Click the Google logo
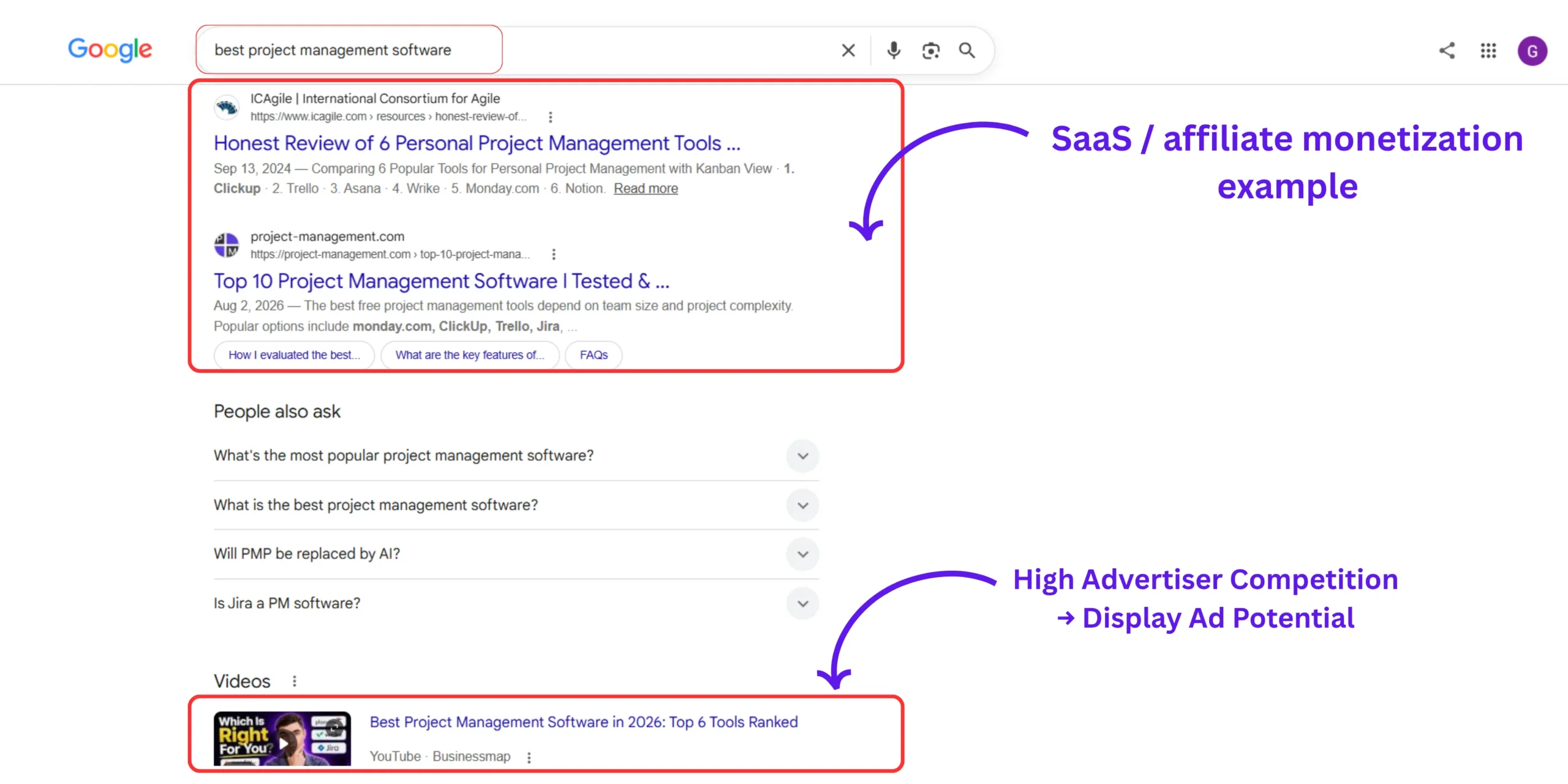The width and height of the screenshot is (1568, 784). coord(110,50)
